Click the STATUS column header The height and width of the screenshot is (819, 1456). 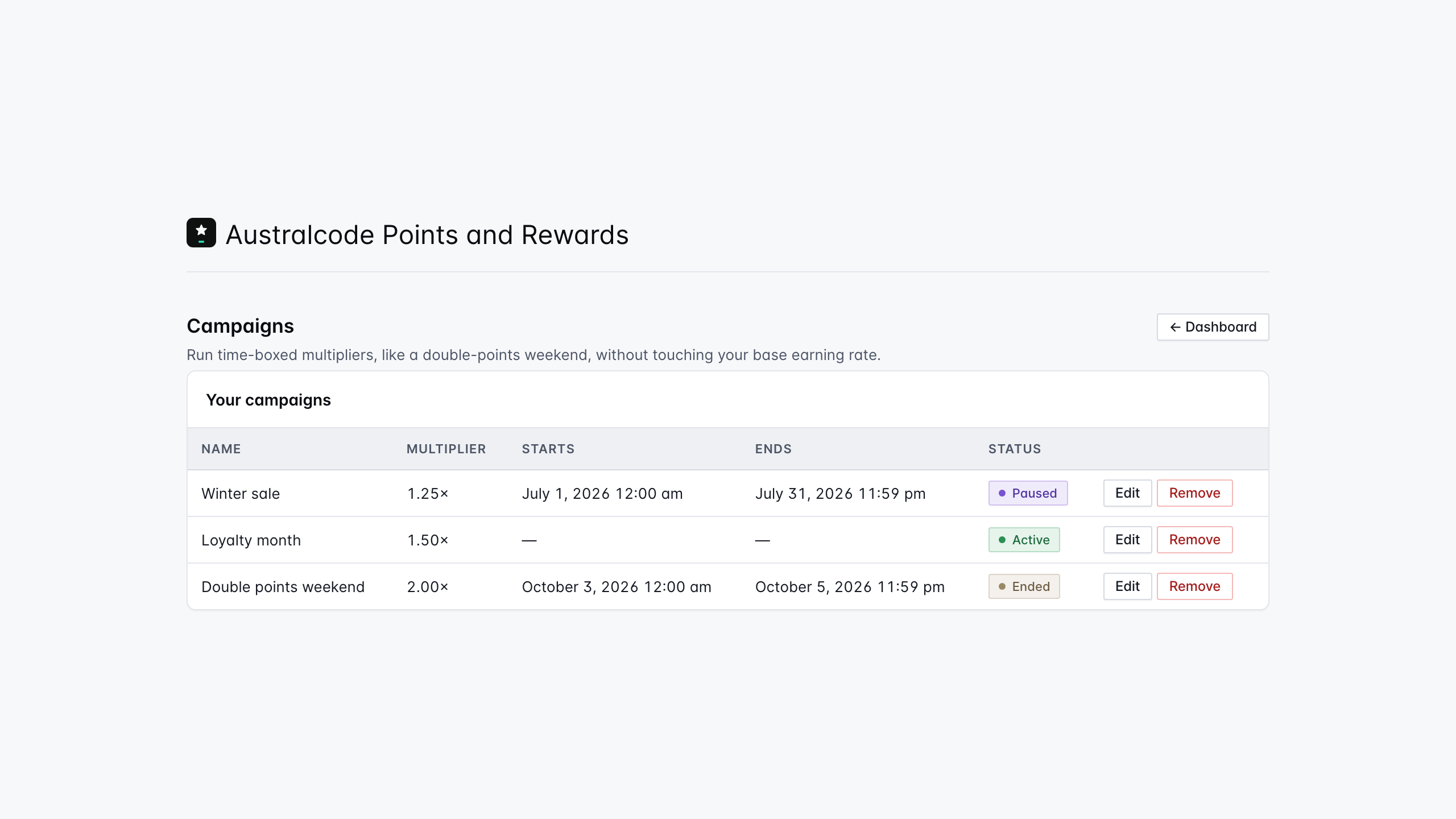tap(1015, 449)
